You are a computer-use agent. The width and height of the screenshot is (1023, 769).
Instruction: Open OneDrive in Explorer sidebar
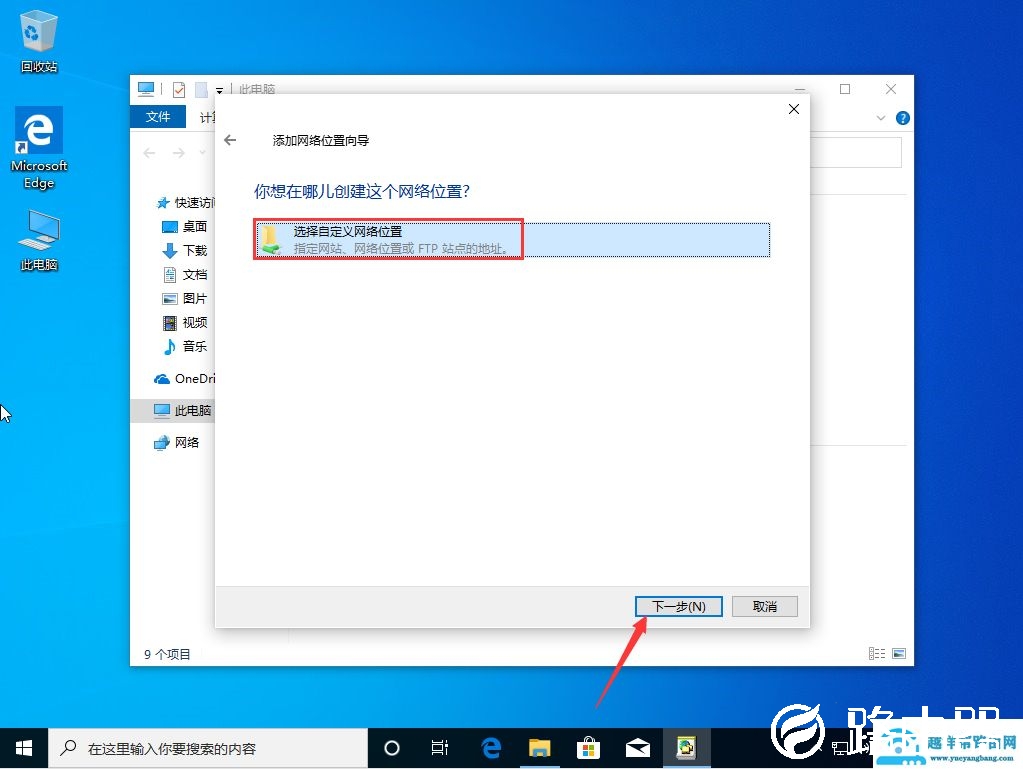click(x=184, y=378)
